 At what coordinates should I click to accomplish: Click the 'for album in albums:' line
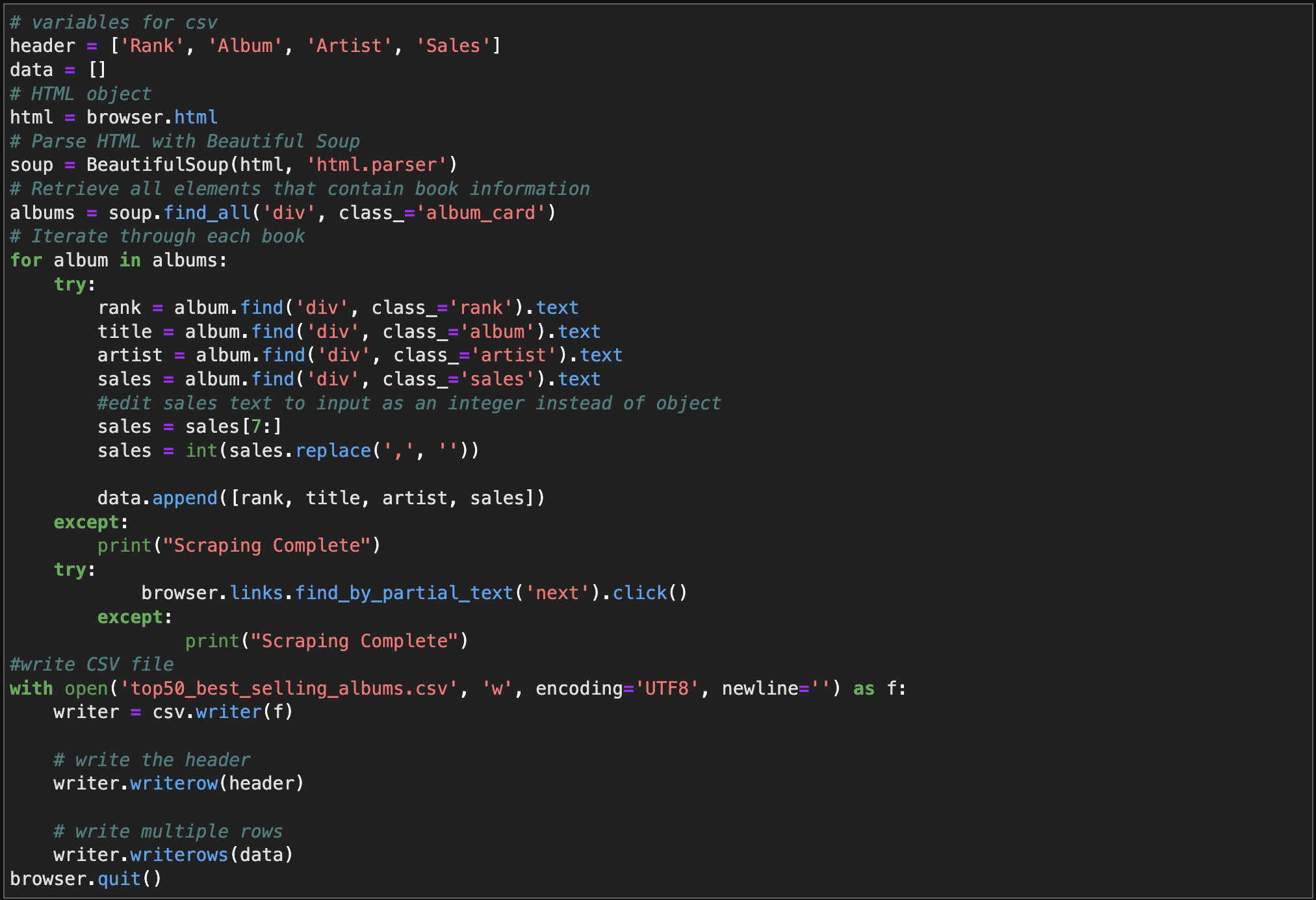point(119,261)
